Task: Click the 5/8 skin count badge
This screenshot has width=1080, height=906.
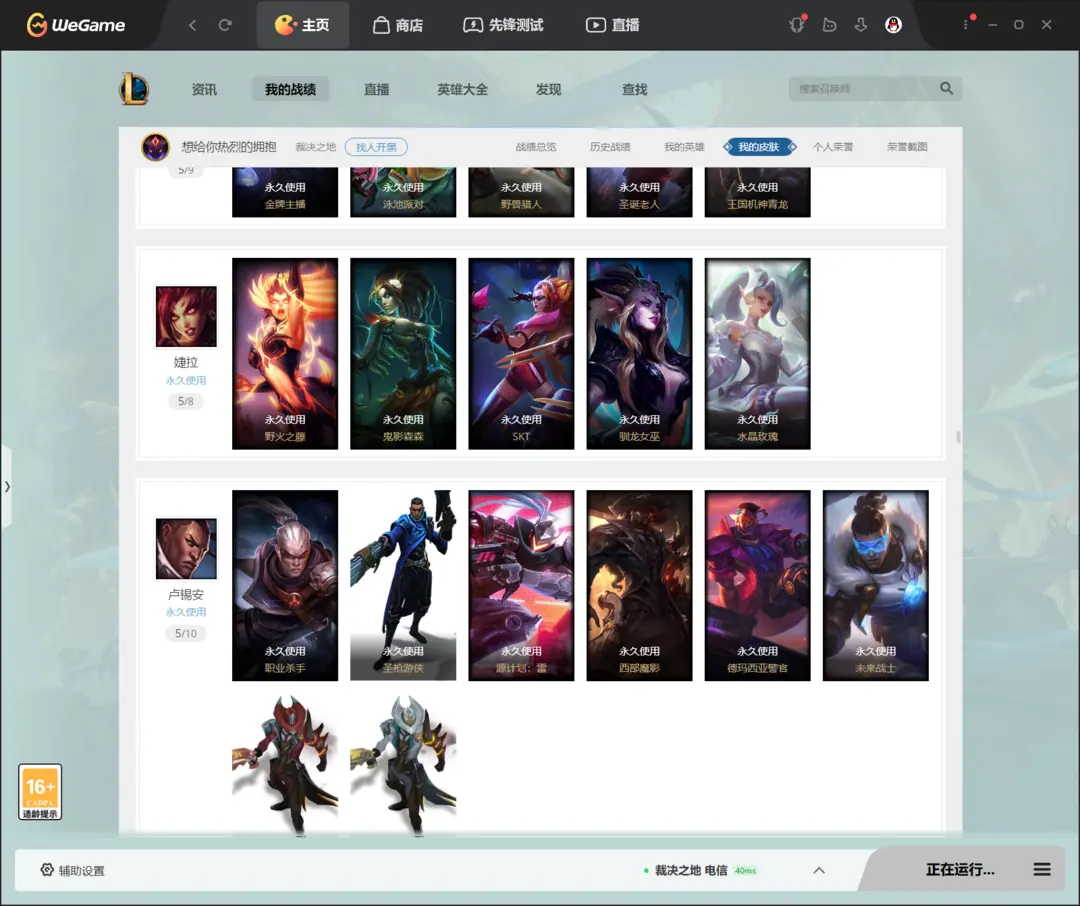Action: (186, 401)
